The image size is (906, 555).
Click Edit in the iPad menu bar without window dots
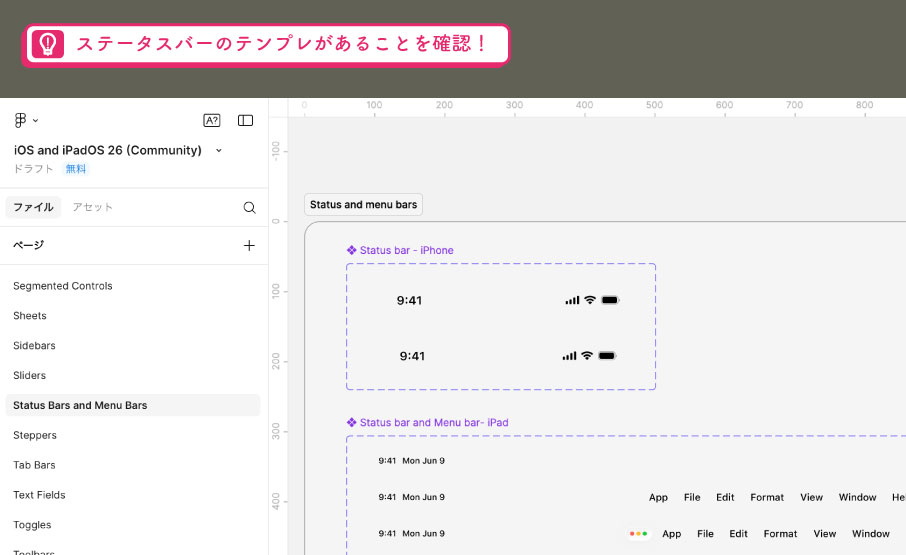(725, 497)
